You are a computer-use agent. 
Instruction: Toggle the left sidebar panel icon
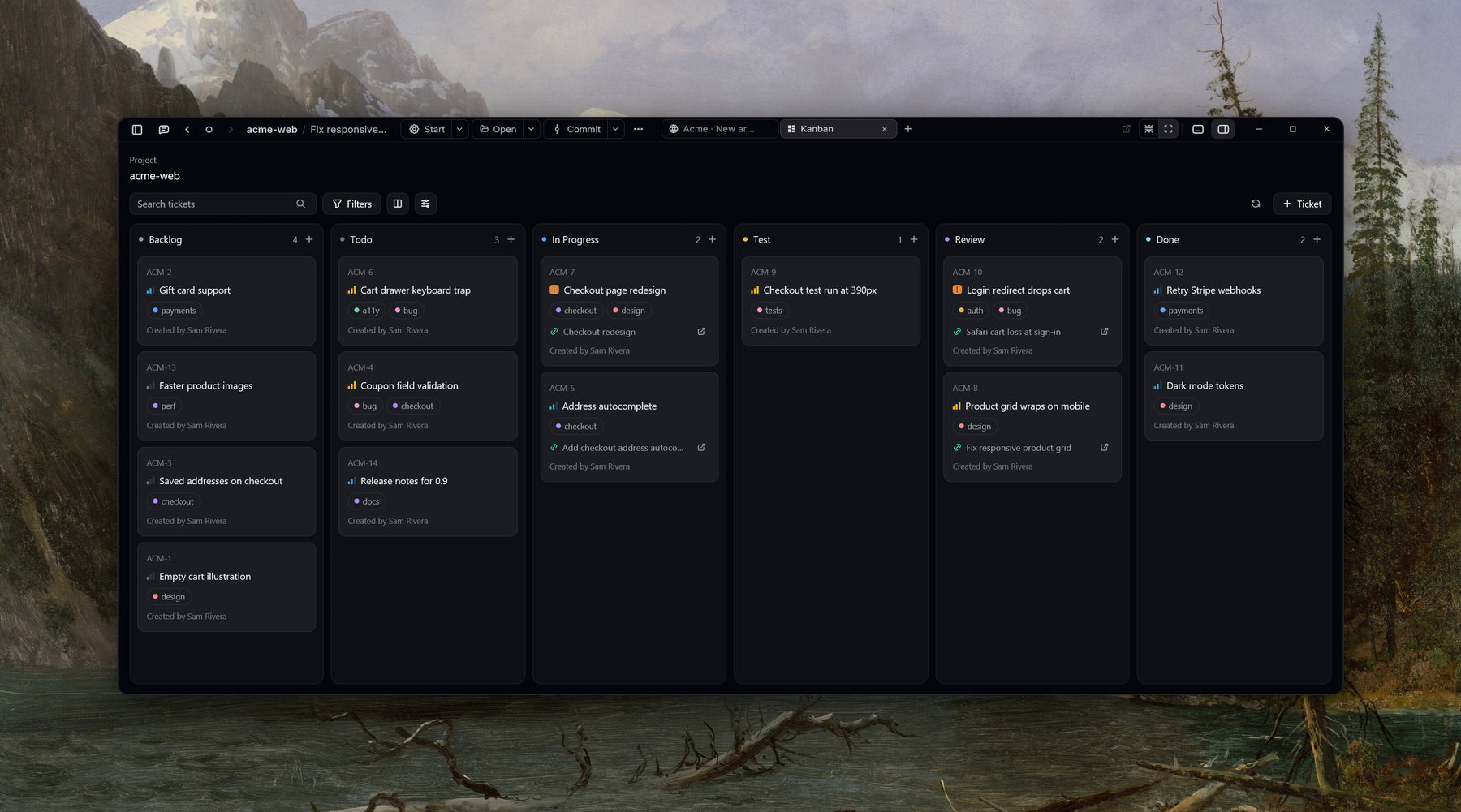tap(137, 129)
